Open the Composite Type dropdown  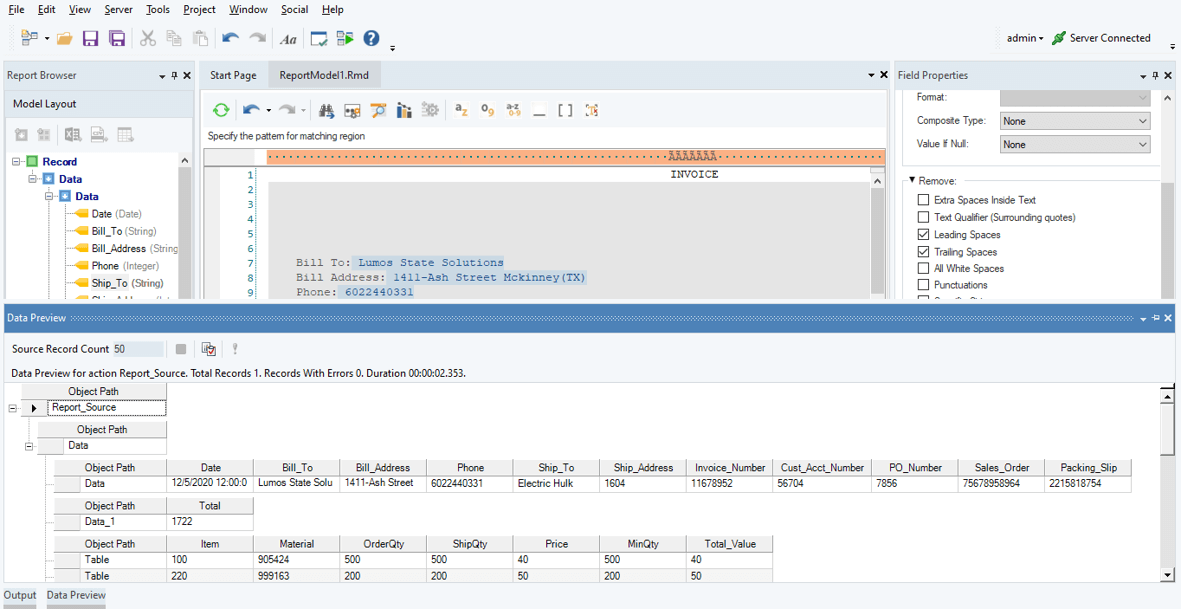(1075, 121)
